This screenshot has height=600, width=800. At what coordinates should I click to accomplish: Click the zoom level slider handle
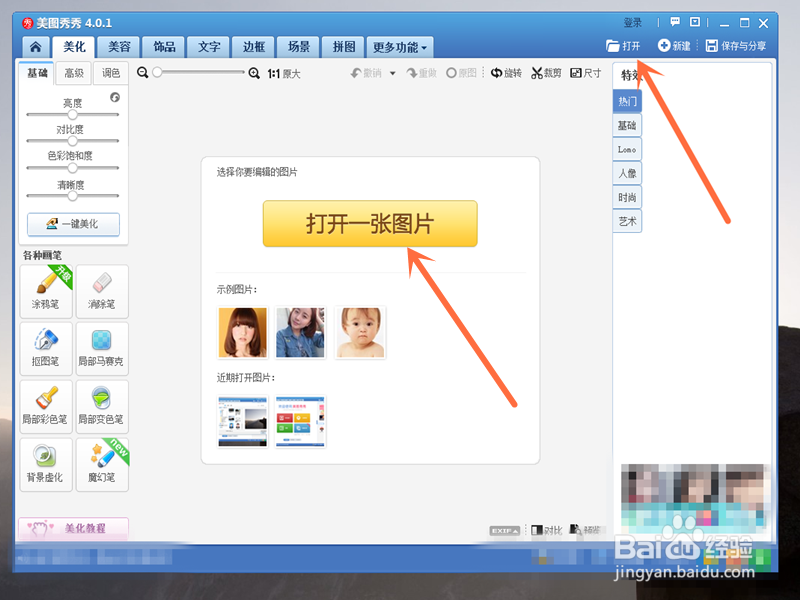pyautogui.click(x=158, y=72)
